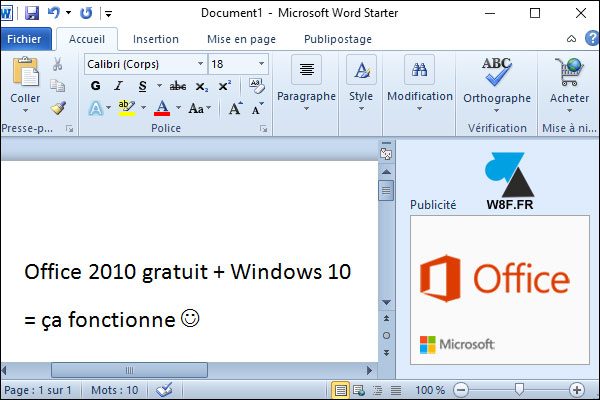
Task: Click the Acheter shopping cart button
Action: 569,86
